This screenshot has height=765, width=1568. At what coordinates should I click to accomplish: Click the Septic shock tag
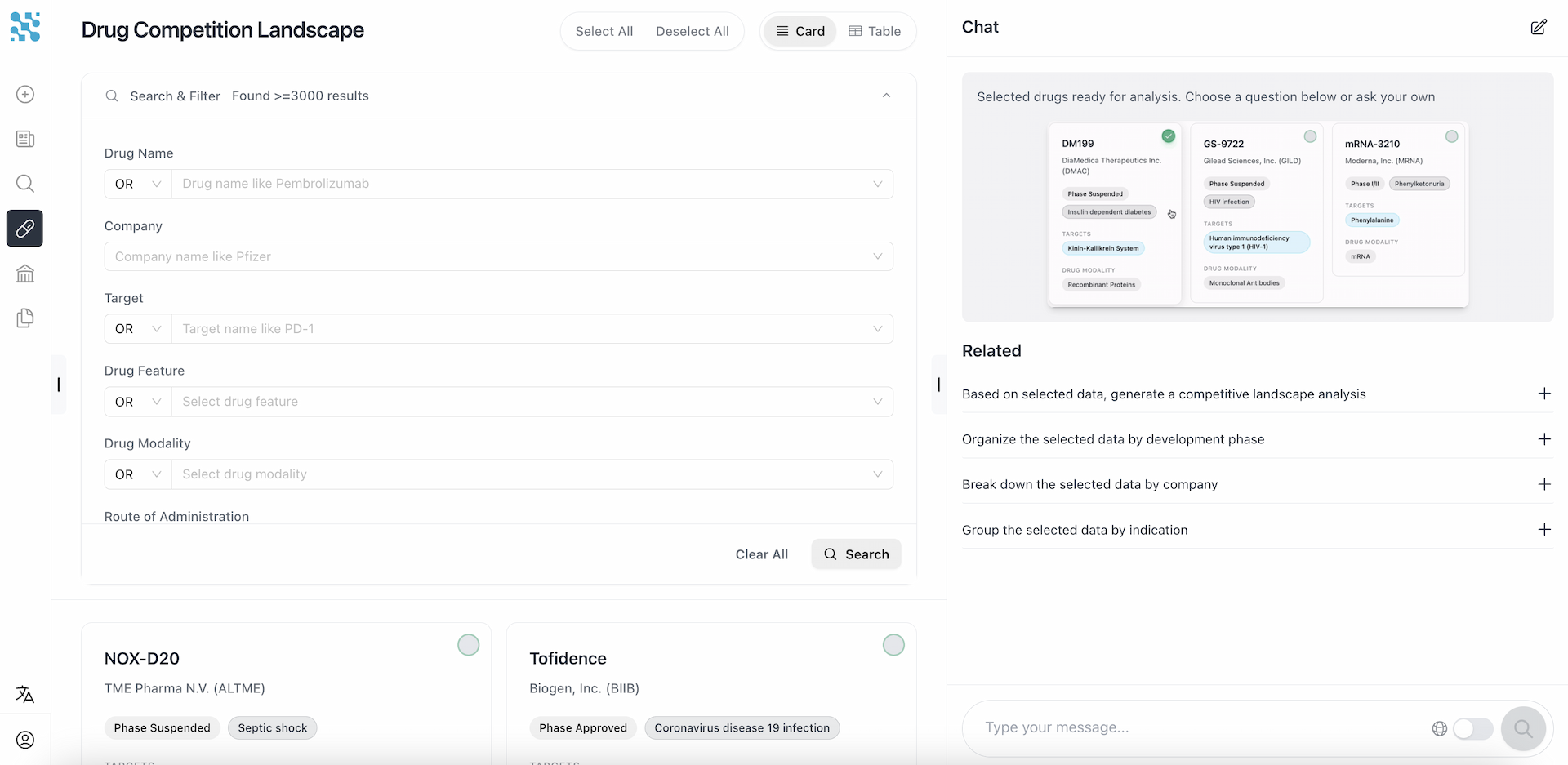click(x=273, y=728)
